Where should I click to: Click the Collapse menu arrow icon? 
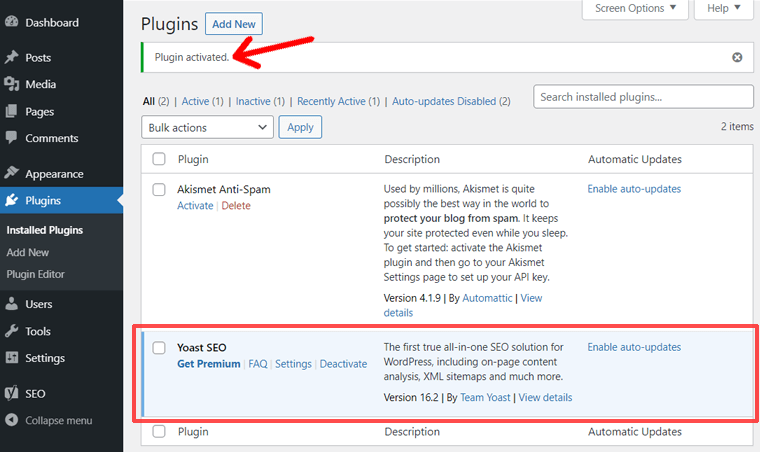[12, 420]
